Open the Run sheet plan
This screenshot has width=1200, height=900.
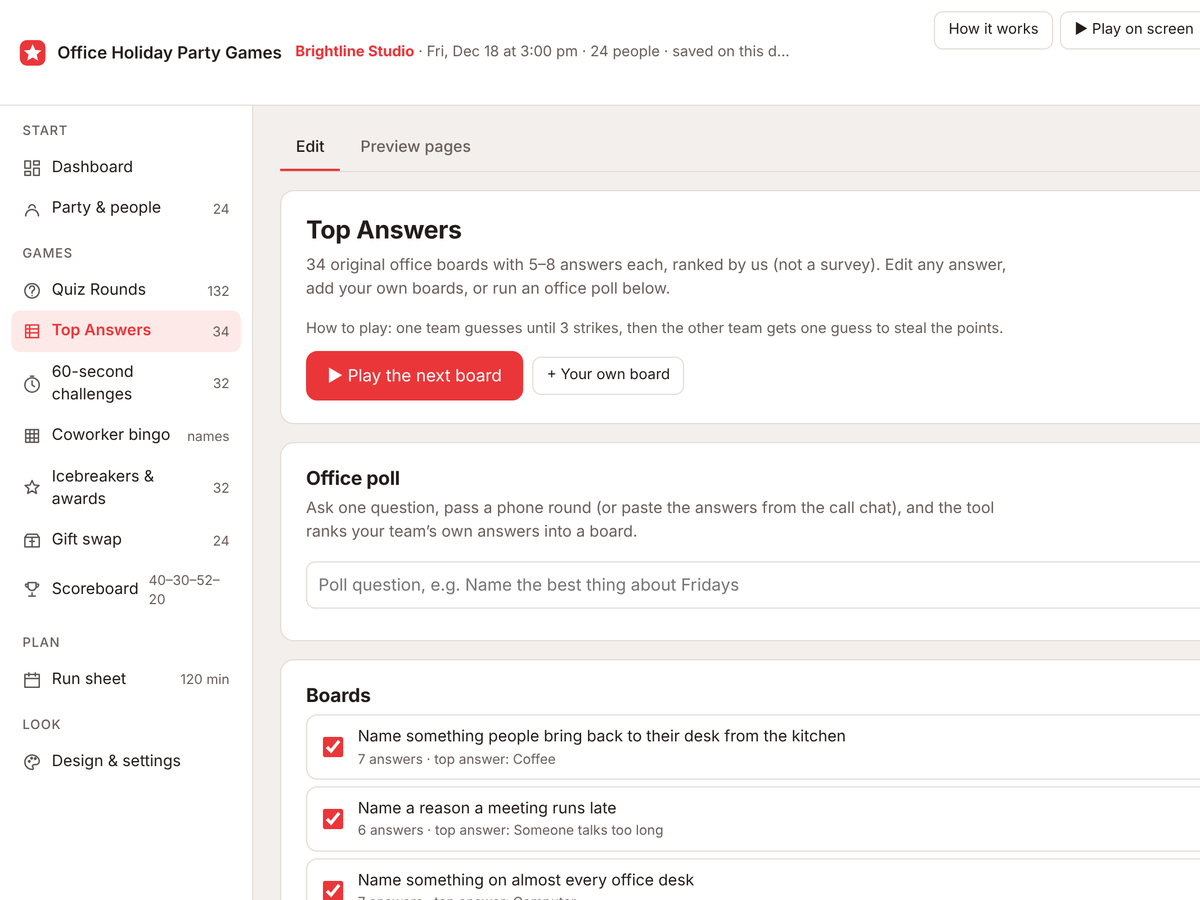click(126, 679)
